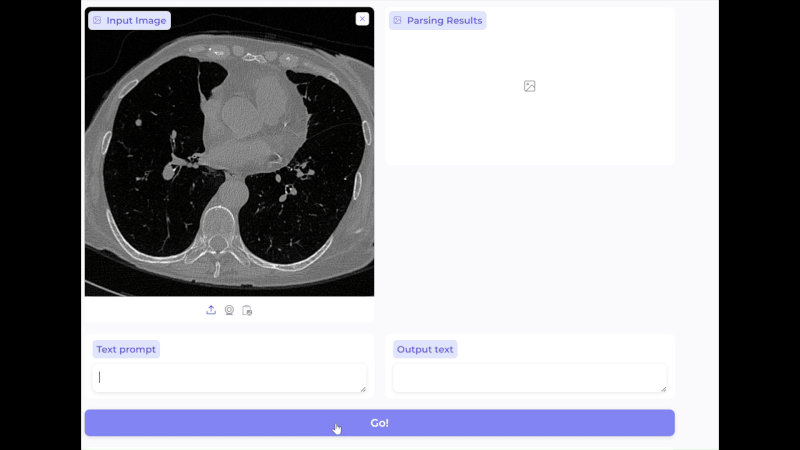Click the image placeholder icon in Parsing Results
This screenshot has height=450, width=800.
pos(530,86)
